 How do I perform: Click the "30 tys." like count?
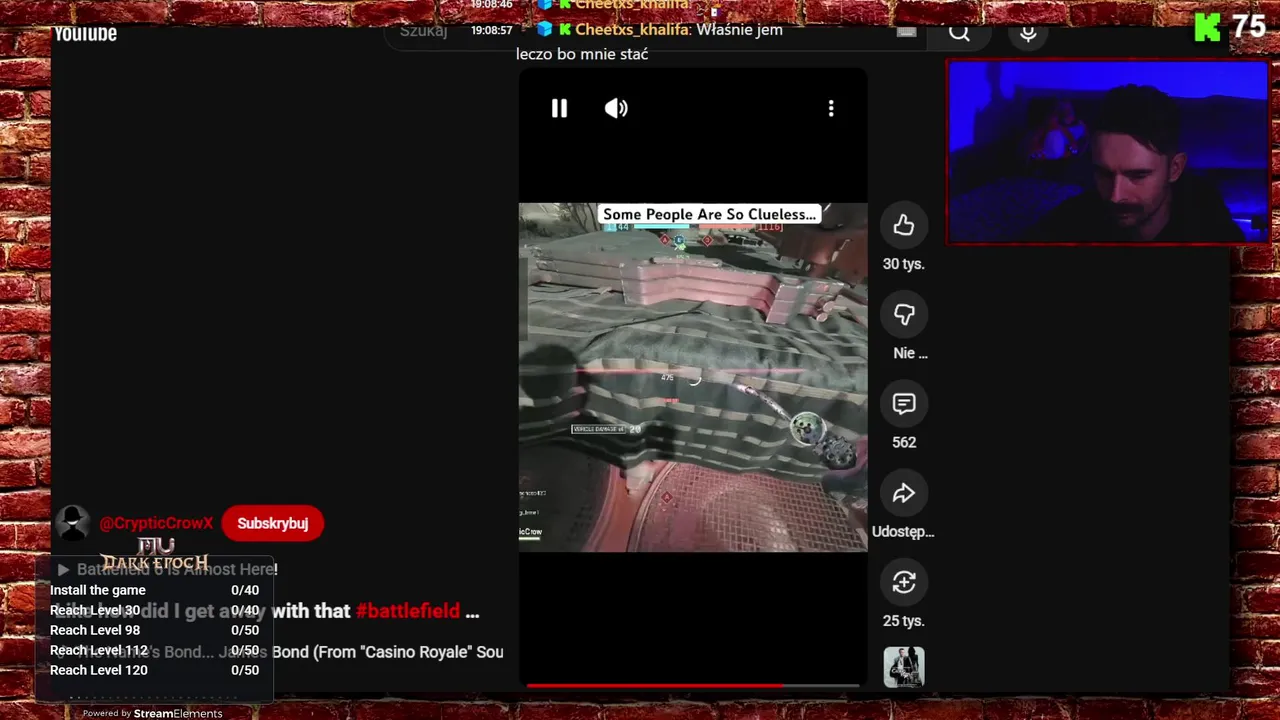point(904,264)
